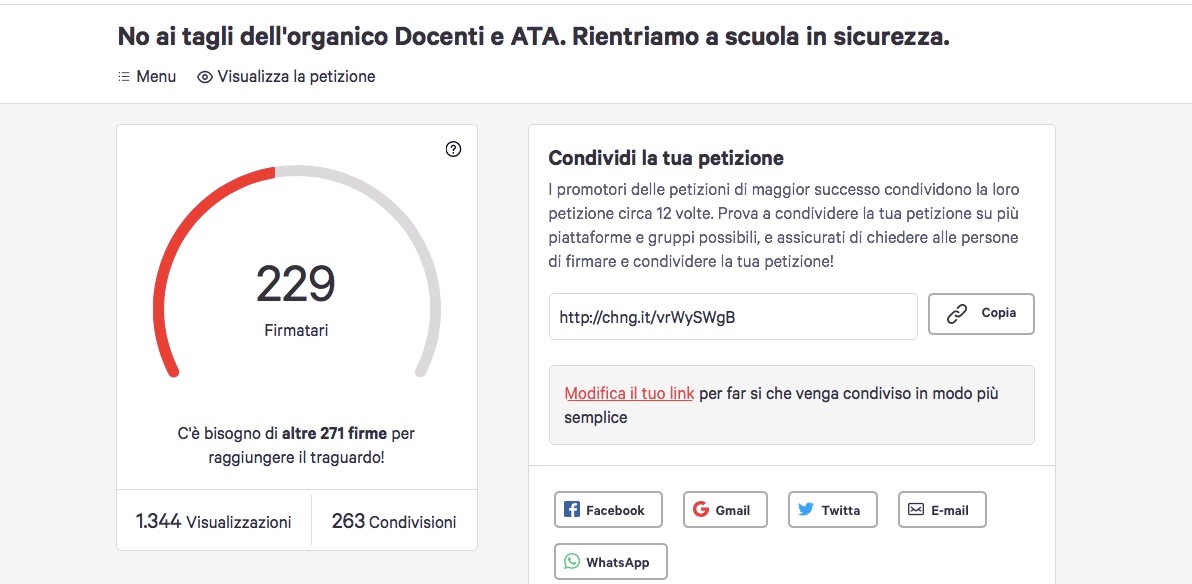Screen dimensions: 1192x584
Task: Click the Gmail G icon
Action: tap(701, 509)
